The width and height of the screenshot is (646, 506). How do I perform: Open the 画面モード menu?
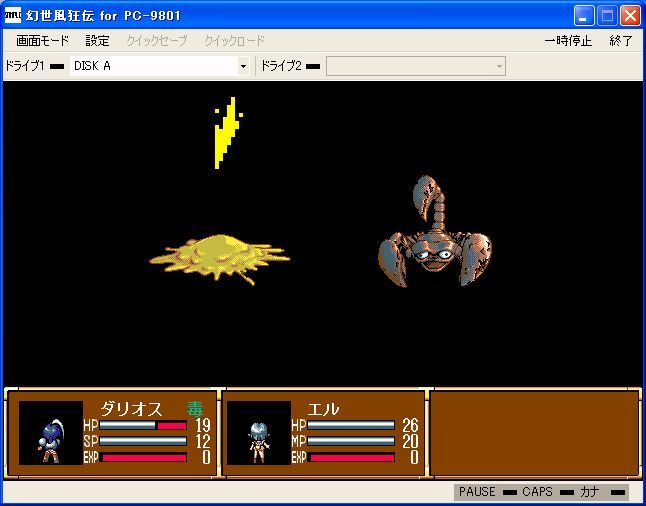pos(42,41)
